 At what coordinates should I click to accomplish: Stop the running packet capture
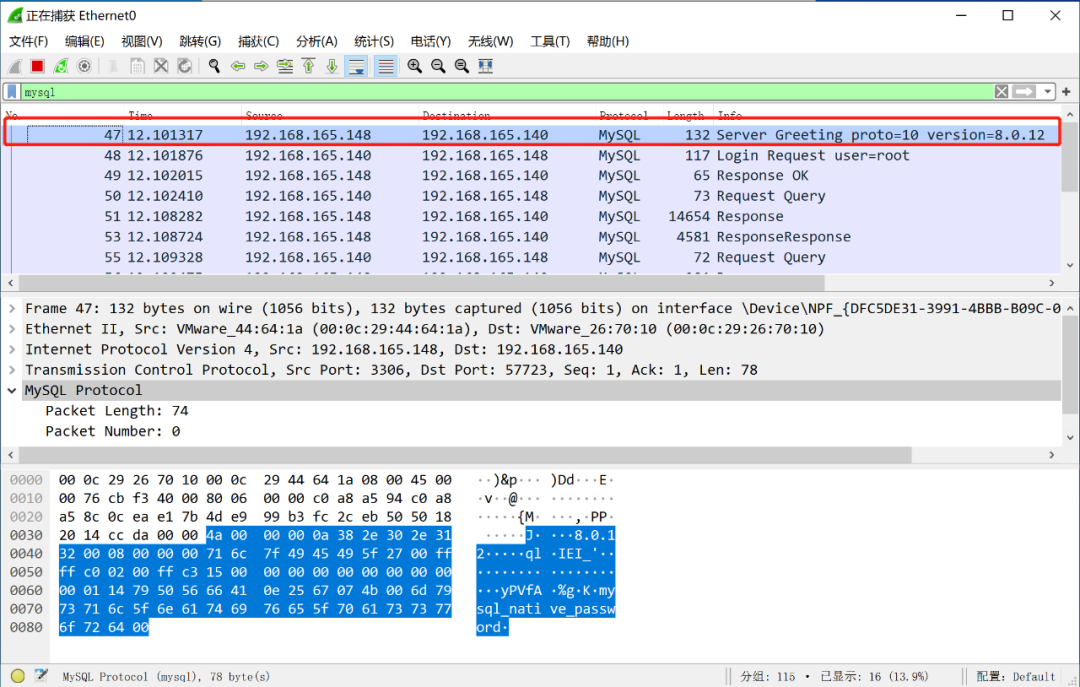tap(37, 66)
